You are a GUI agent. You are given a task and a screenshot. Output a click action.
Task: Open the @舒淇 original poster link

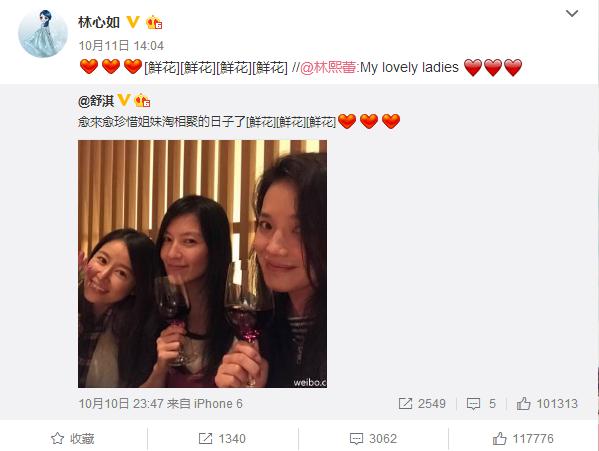[96, 101]
